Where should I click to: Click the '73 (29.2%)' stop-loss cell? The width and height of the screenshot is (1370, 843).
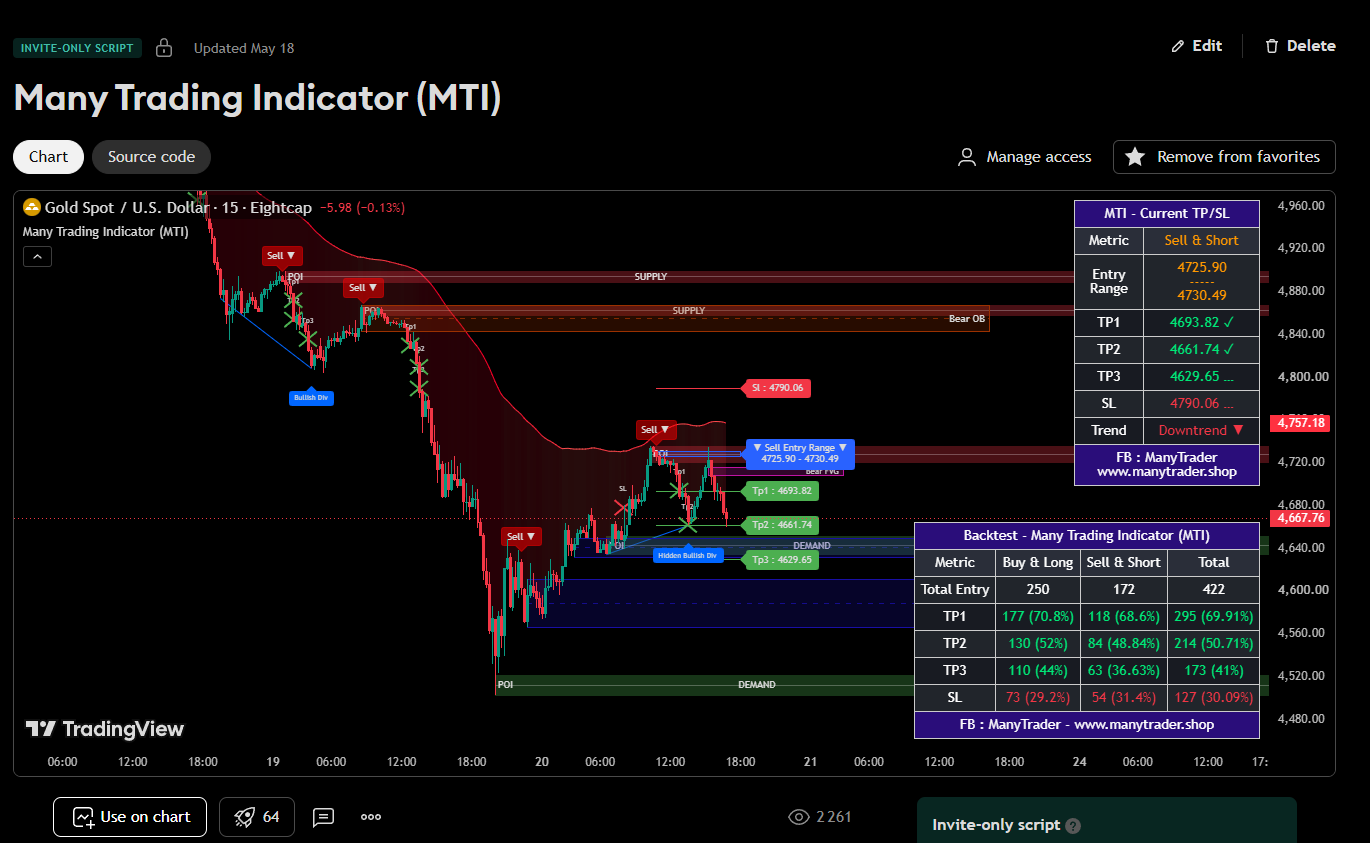point(1038,698)
